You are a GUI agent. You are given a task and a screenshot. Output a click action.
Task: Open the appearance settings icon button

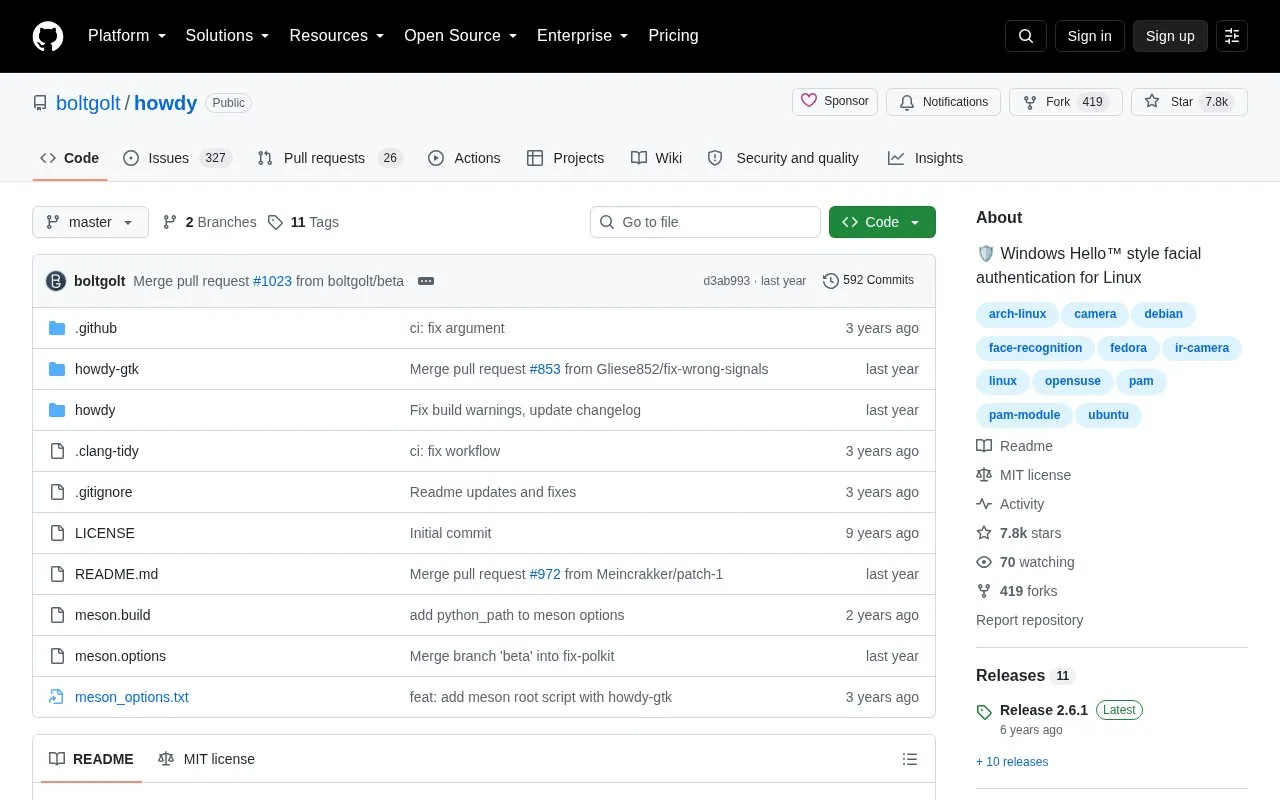1232,36
